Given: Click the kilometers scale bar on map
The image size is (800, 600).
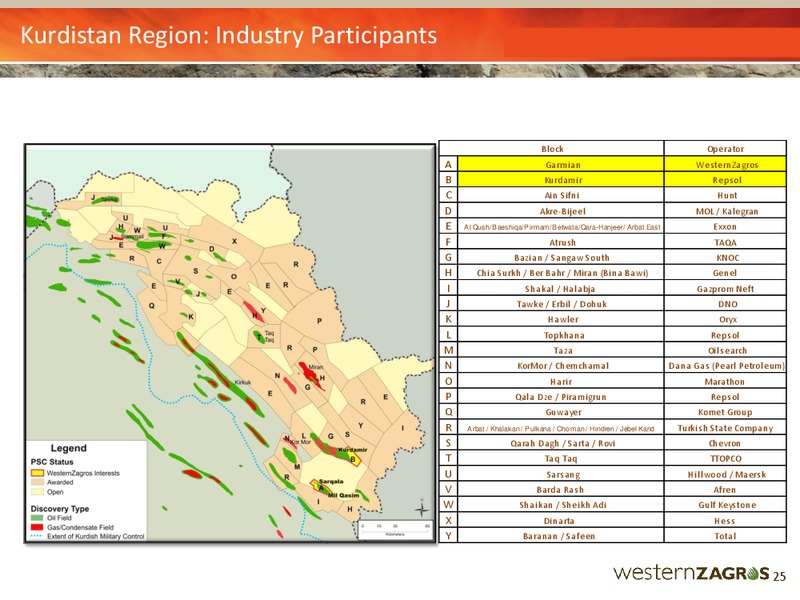Looking at the screenshot, I should pyautogui.click(x=395, y=530).
